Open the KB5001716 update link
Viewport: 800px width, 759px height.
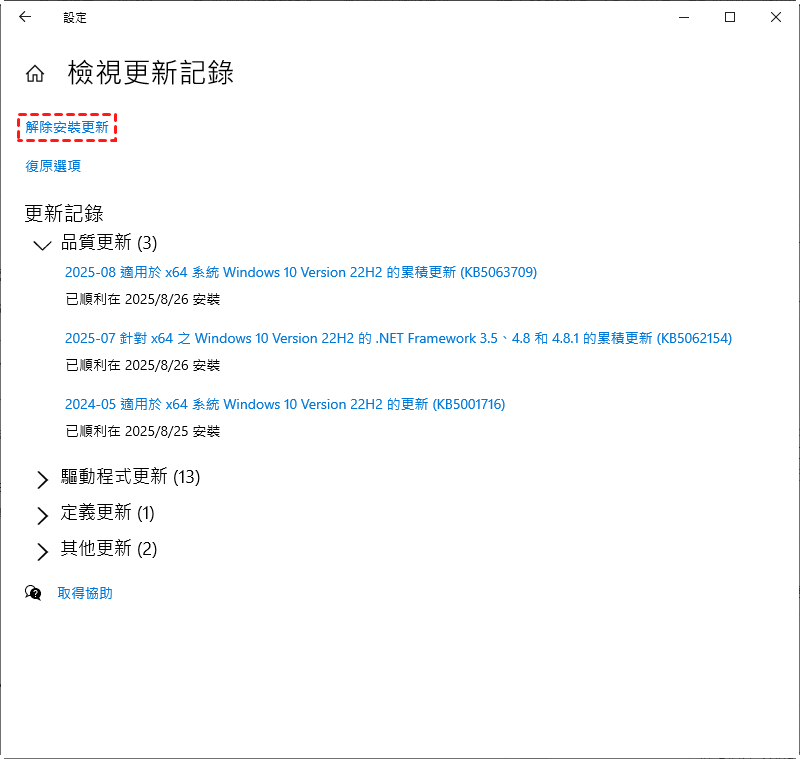[x=285, y=404]
